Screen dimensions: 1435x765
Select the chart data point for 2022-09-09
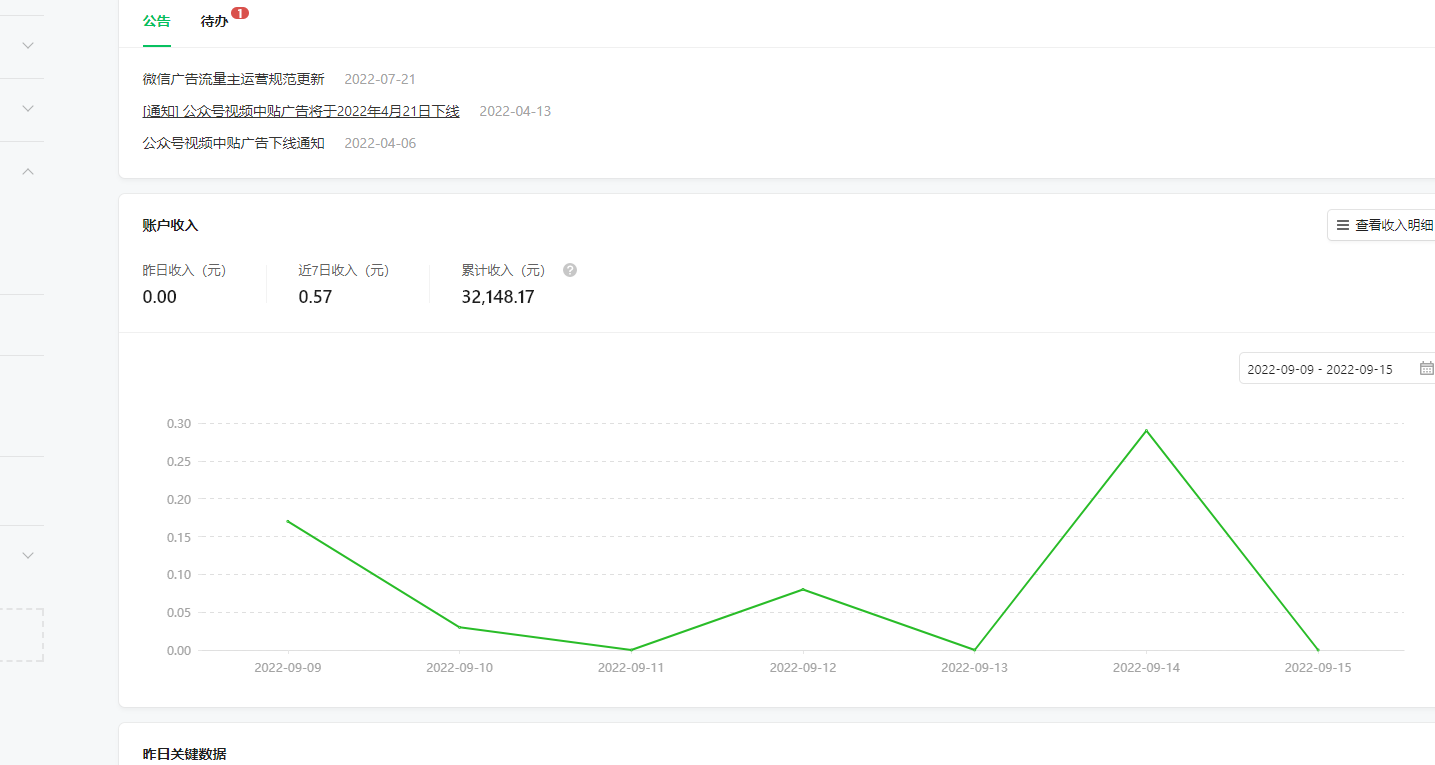click(288, 521)
